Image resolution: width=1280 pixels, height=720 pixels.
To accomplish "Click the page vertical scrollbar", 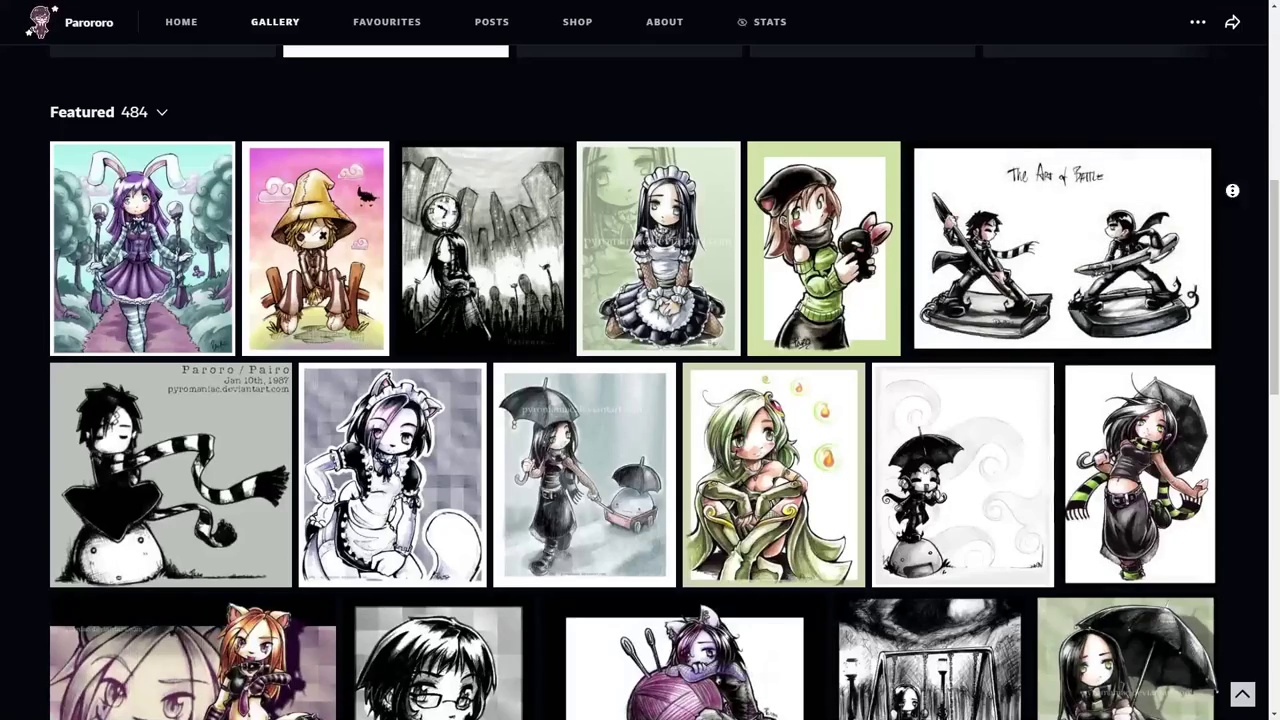I will (x=1274, y=290).
